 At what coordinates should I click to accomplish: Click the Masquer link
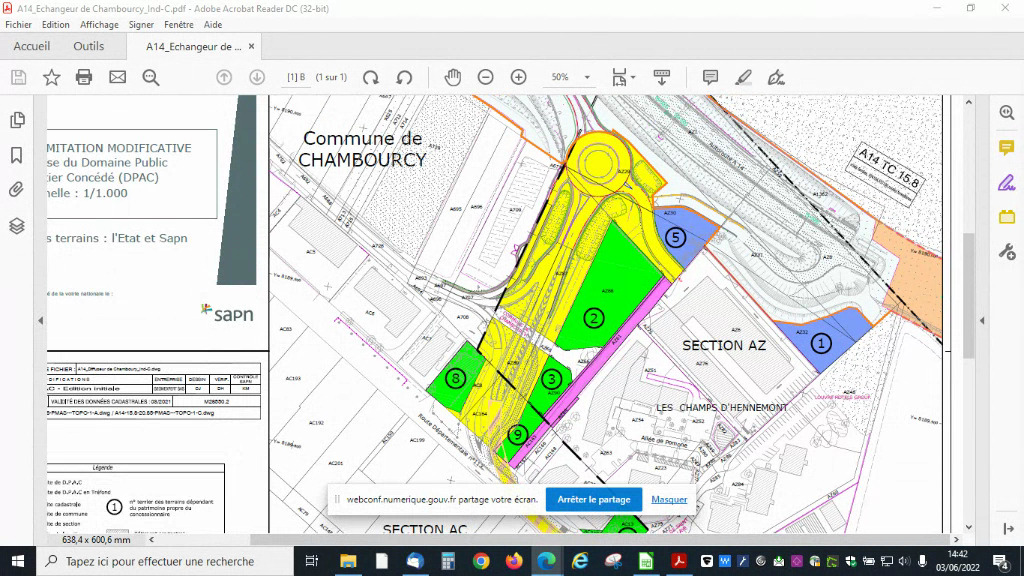coord(669,499)
